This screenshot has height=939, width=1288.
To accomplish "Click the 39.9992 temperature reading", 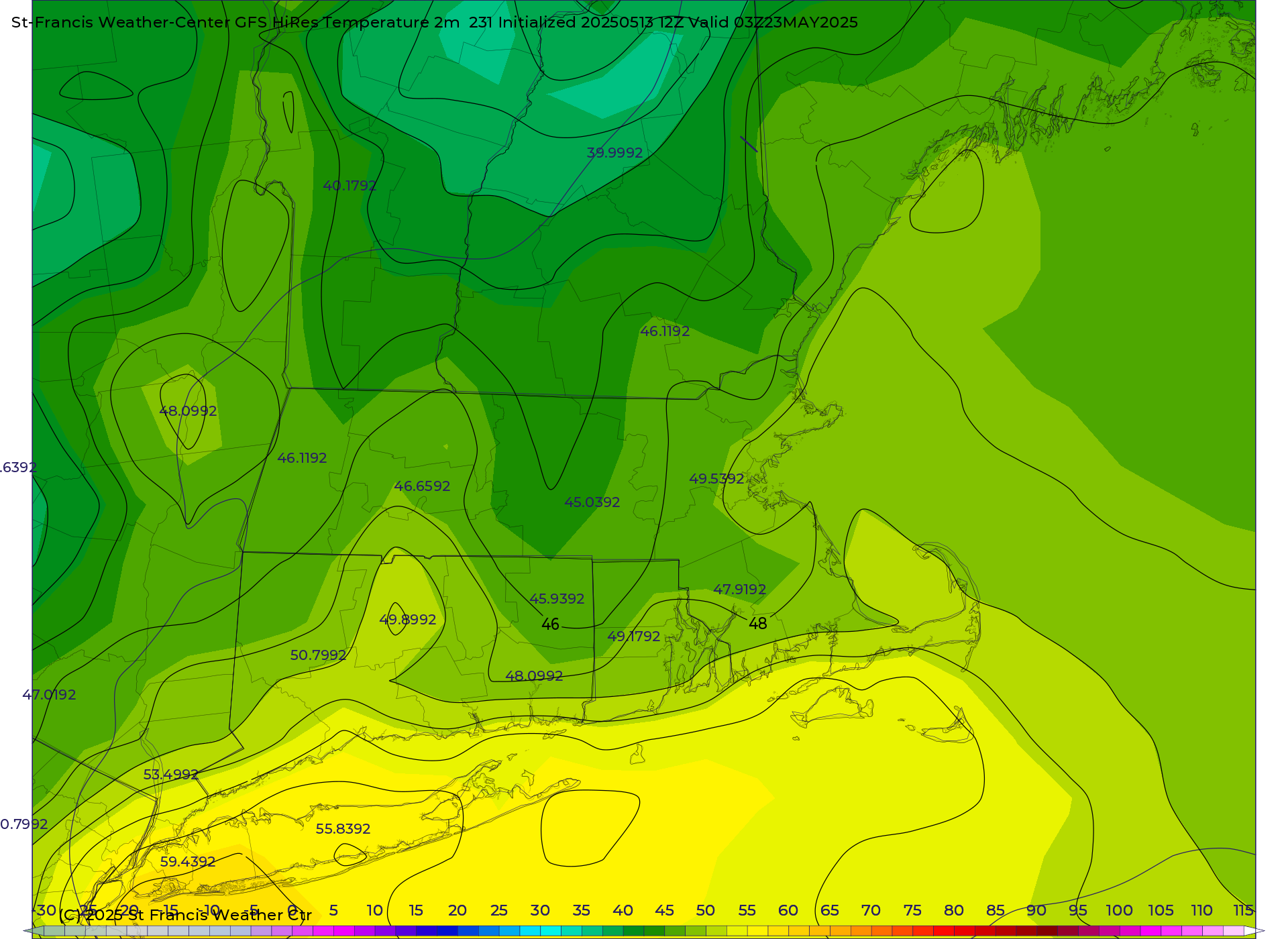I will pyautogui.click(x=614, y=153).
